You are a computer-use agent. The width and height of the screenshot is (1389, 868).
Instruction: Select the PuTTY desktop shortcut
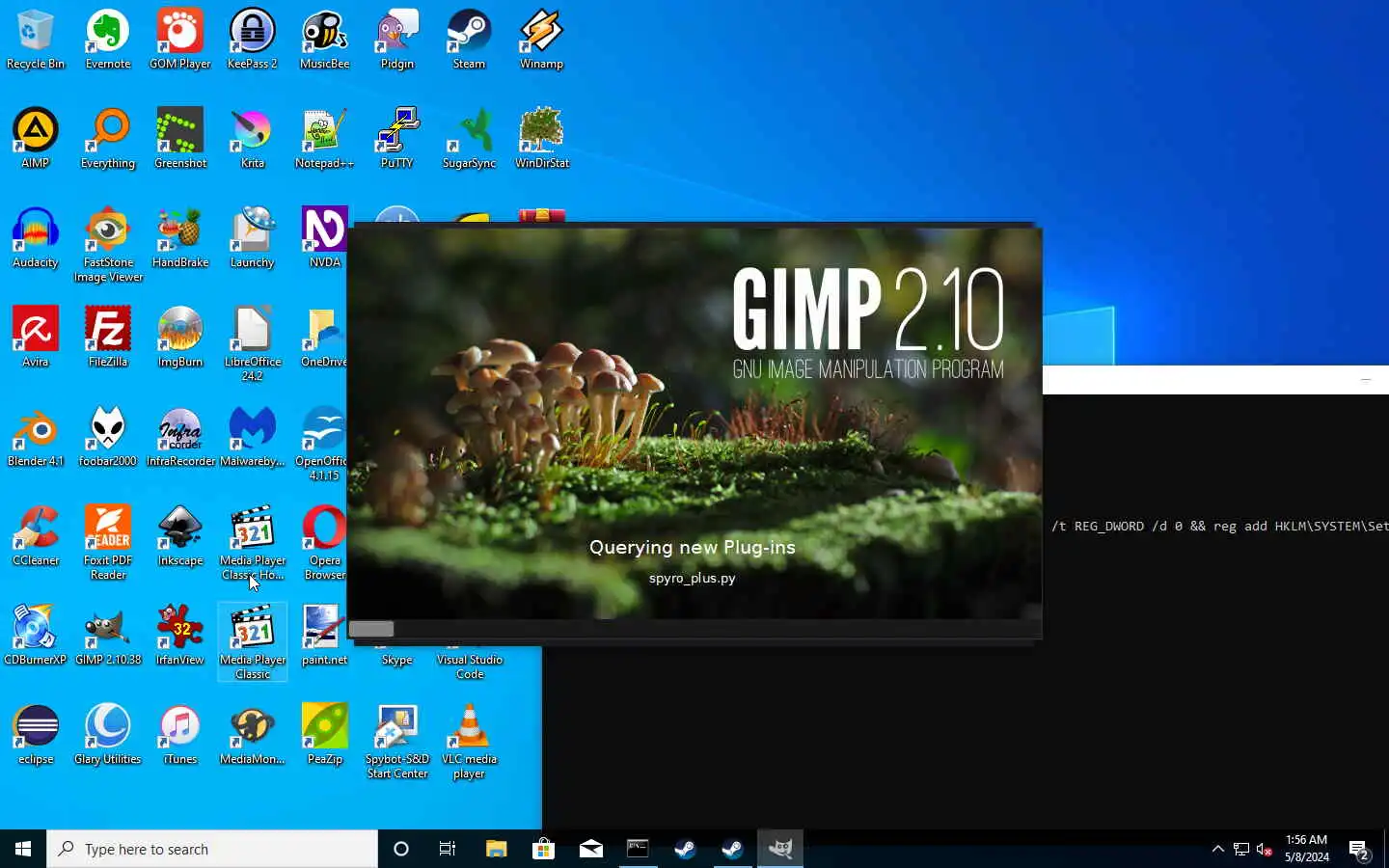click(x=397, y=139)
